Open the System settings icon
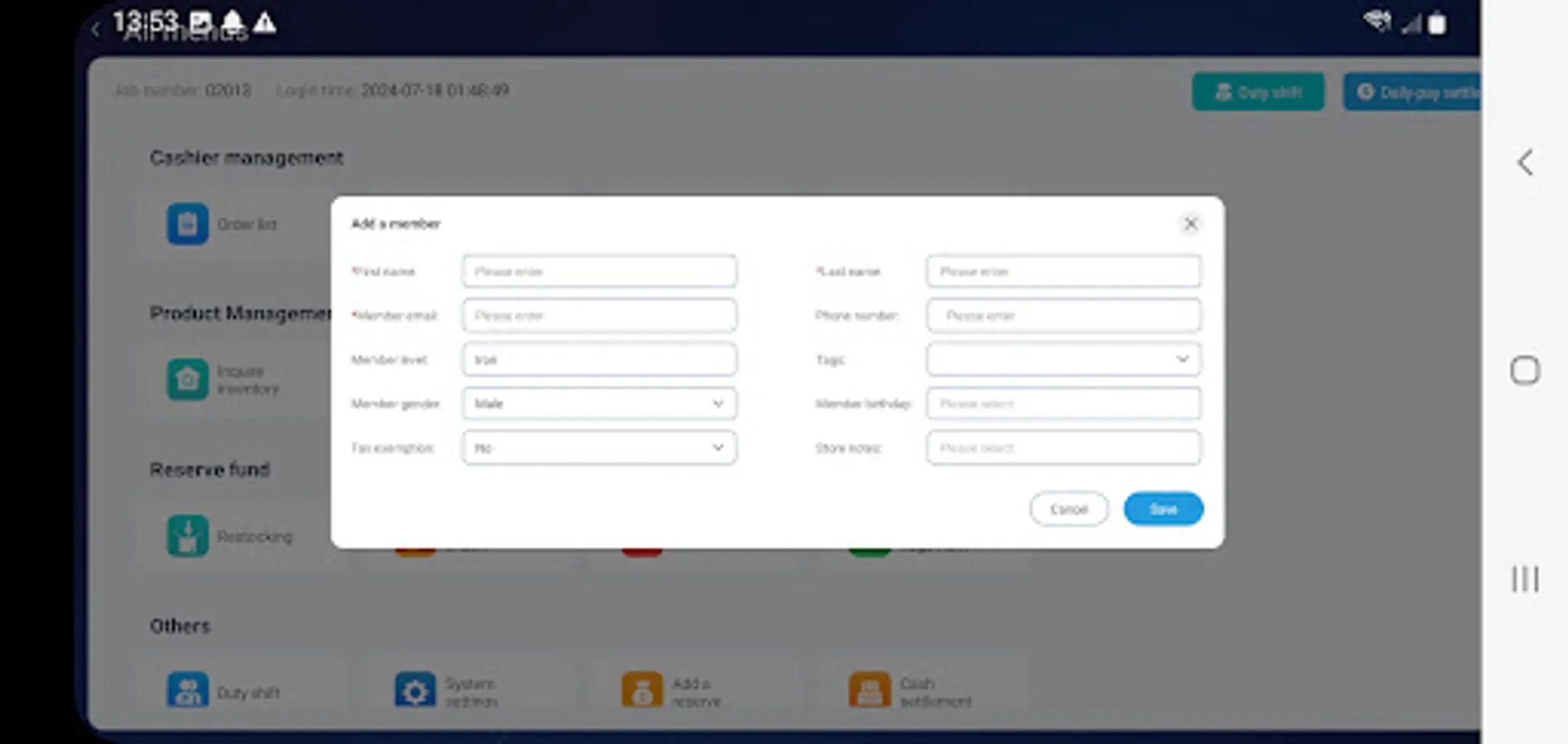 (415, 690)
